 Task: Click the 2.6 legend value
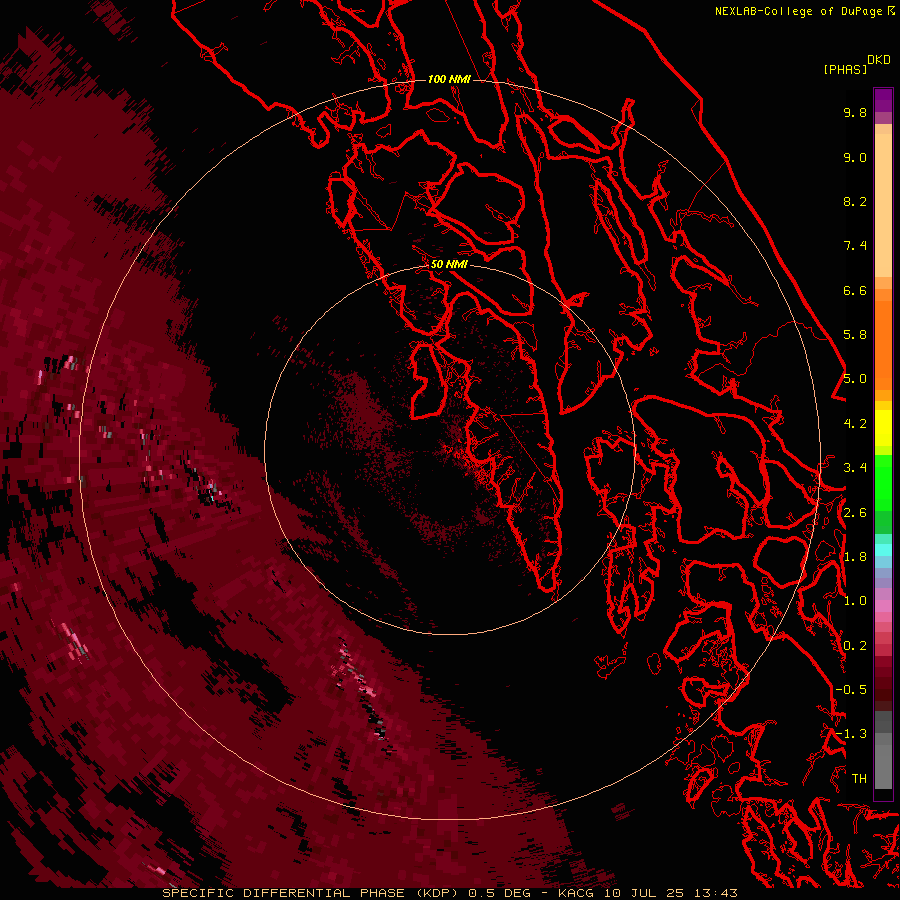click(x=855, y=513)
